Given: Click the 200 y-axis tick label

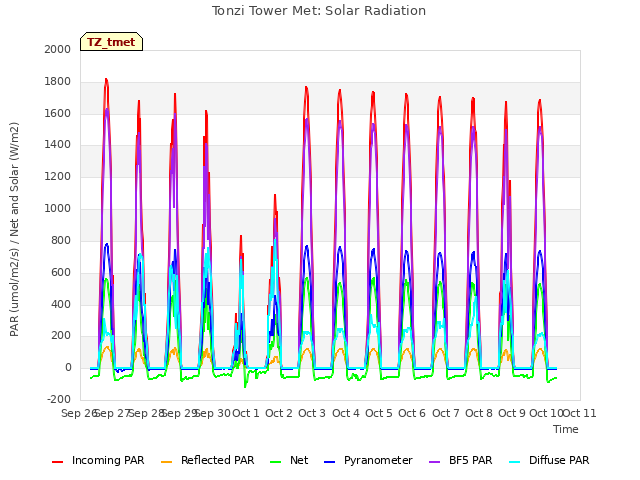Looking at the screenshot, I should [x=61, y=336].
